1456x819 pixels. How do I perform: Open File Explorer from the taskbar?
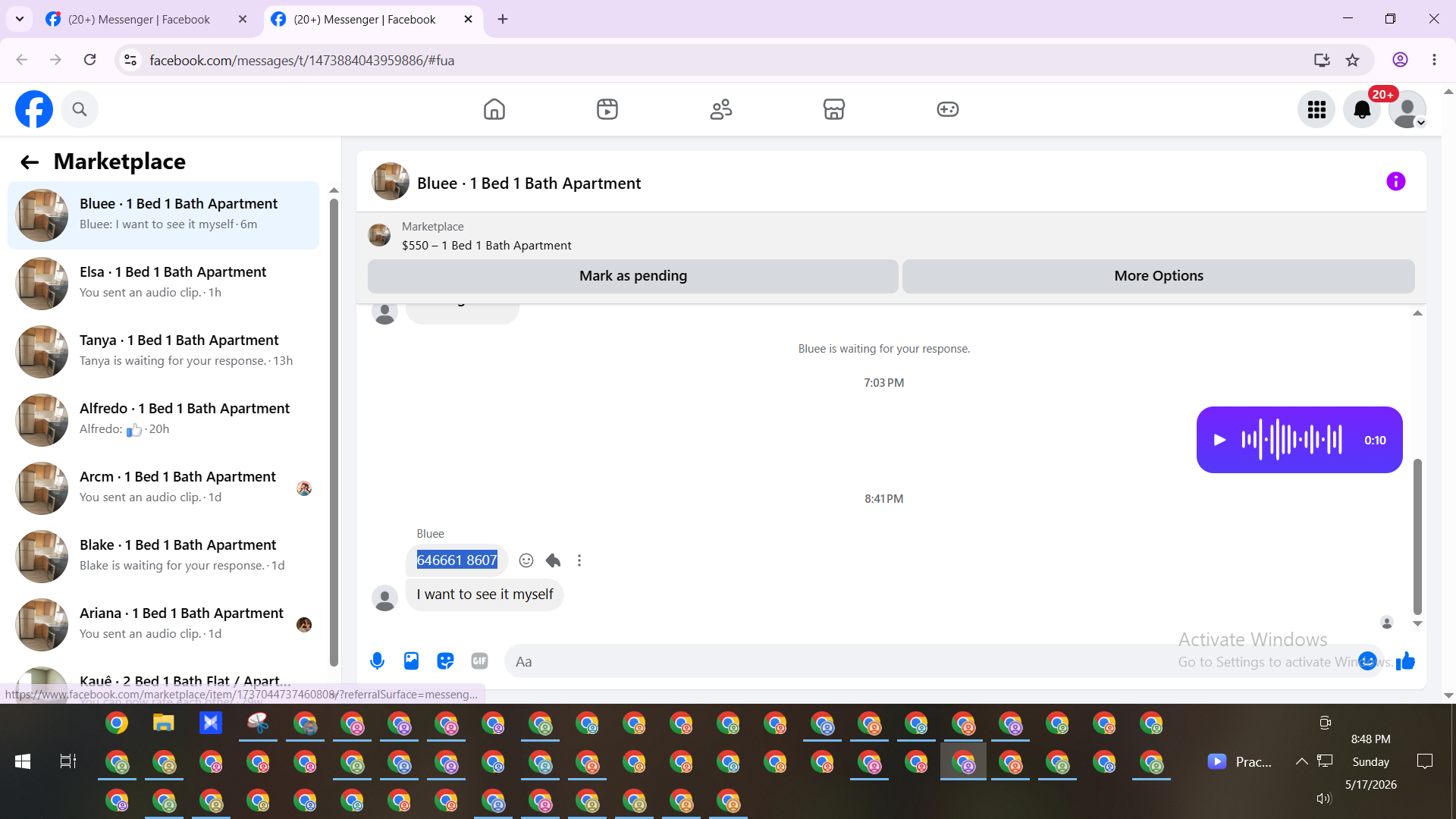164,723
